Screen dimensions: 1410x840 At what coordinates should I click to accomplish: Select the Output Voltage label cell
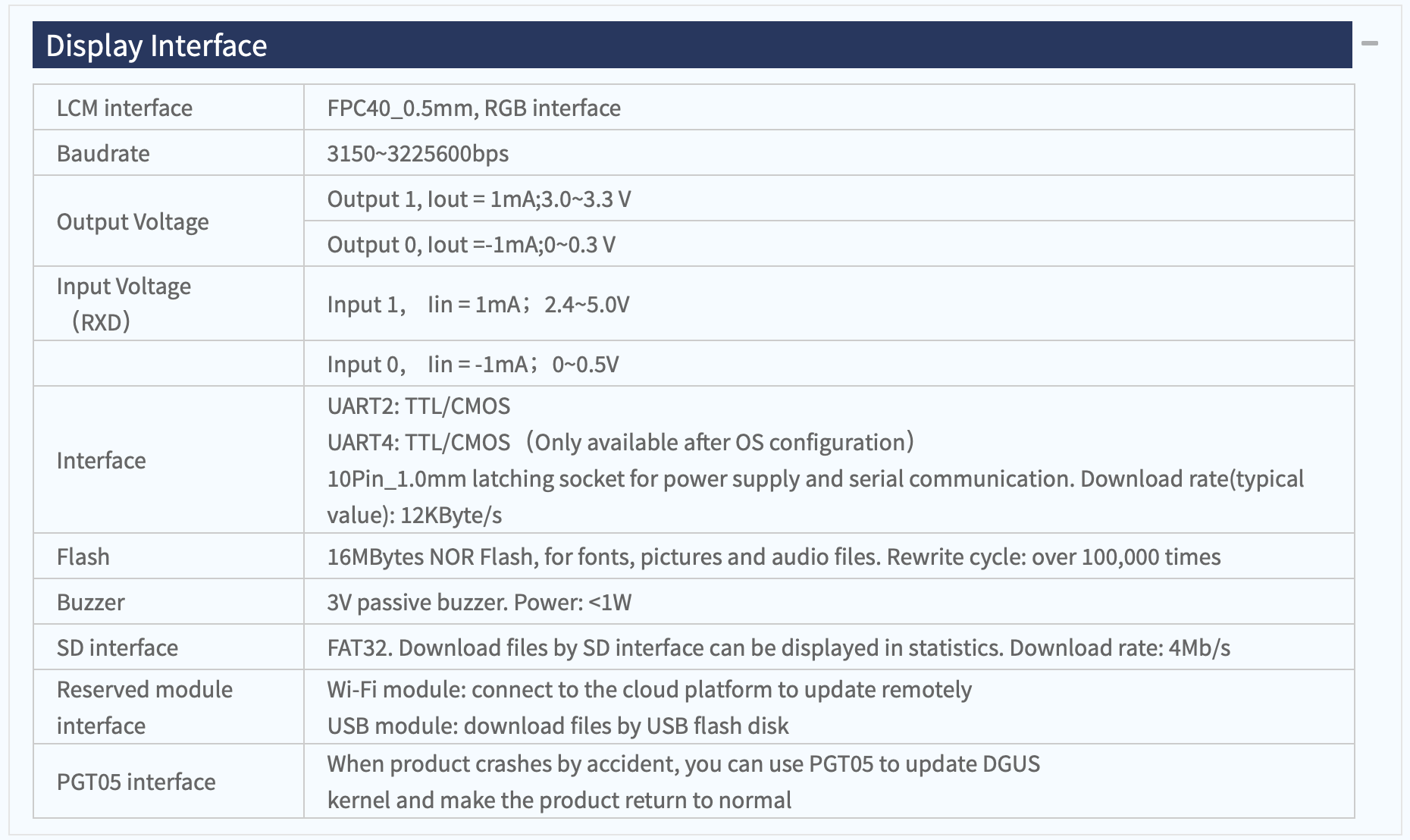168,221
